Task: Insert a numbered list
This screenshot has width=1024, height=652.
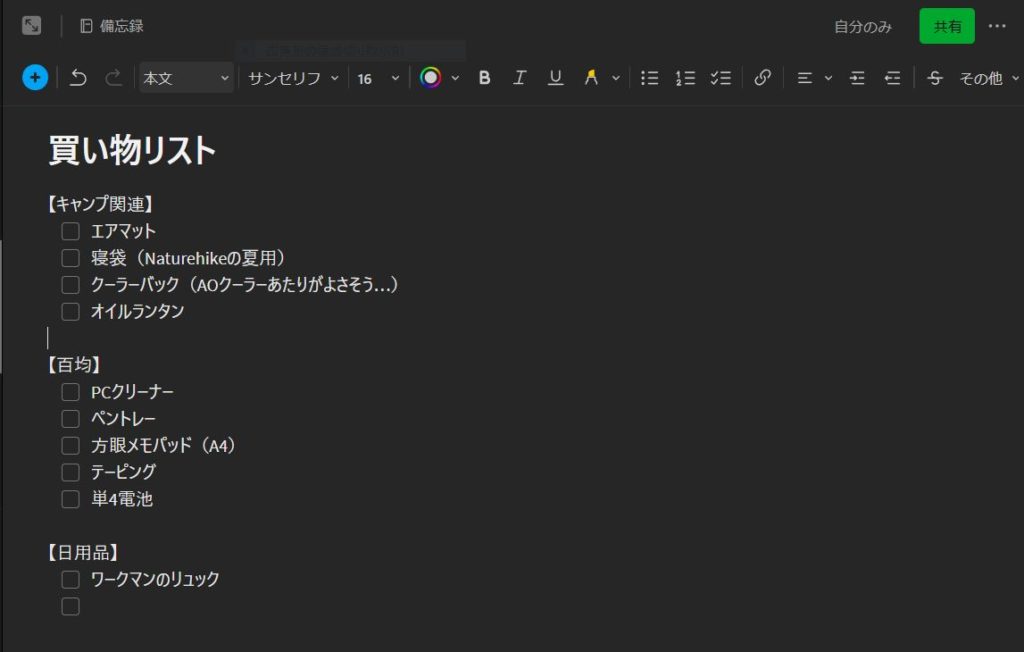Action: 685,78
